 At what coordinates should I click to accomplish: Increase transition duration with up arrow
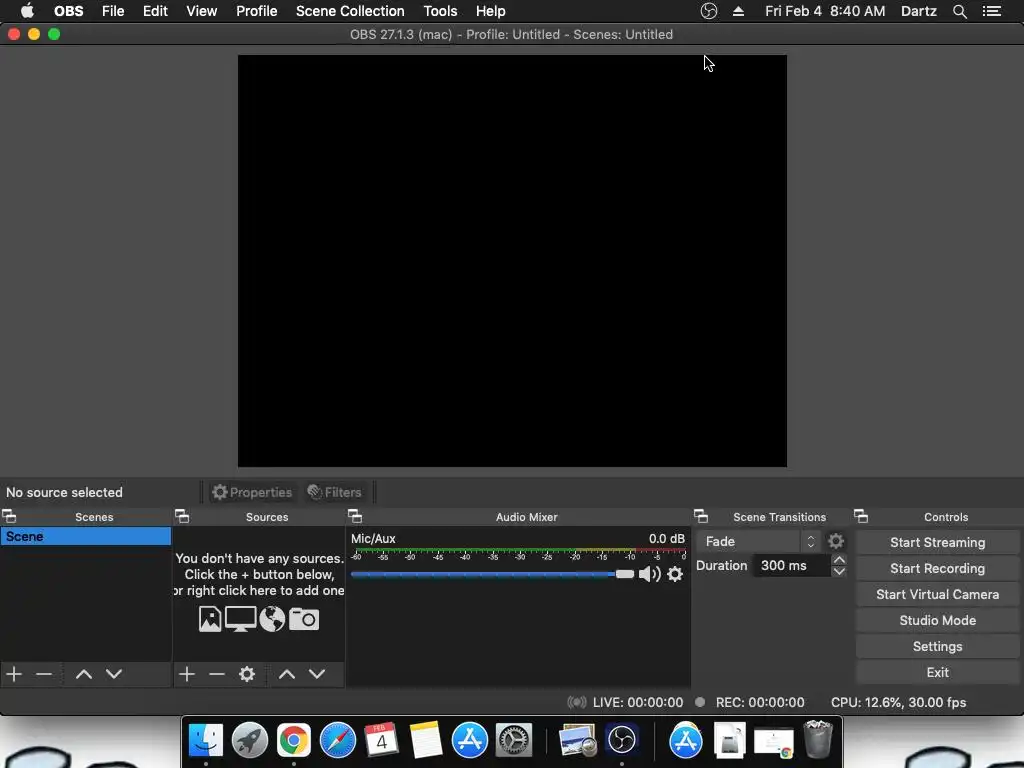(839, 560)
